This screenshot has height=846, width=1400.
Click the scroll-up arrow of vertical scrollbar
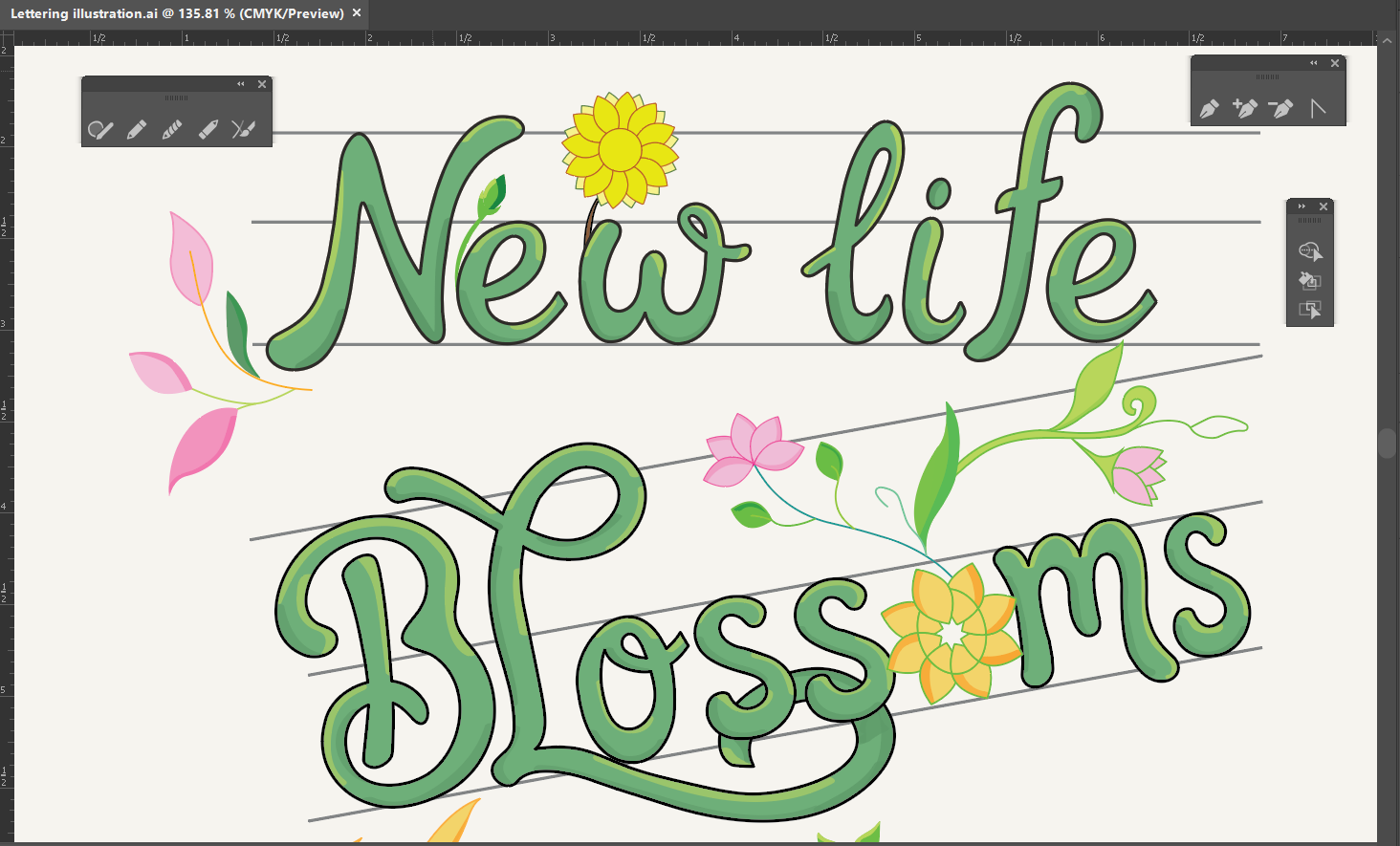coord(1389,39)
